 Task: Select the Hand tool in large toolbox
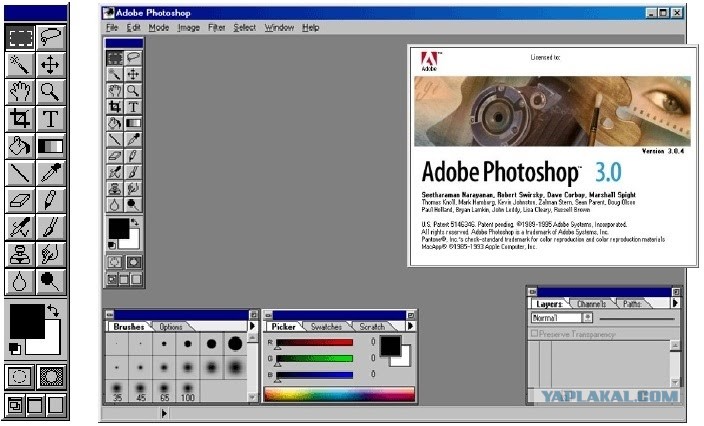point(20,92)
